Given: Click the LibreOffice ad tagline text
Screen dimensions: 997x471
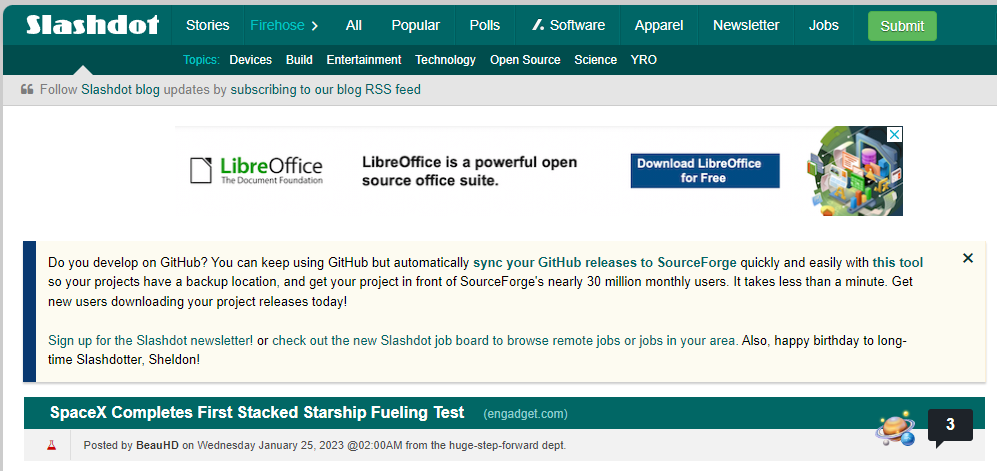Looking at the screenshot, I should (469, 171).
